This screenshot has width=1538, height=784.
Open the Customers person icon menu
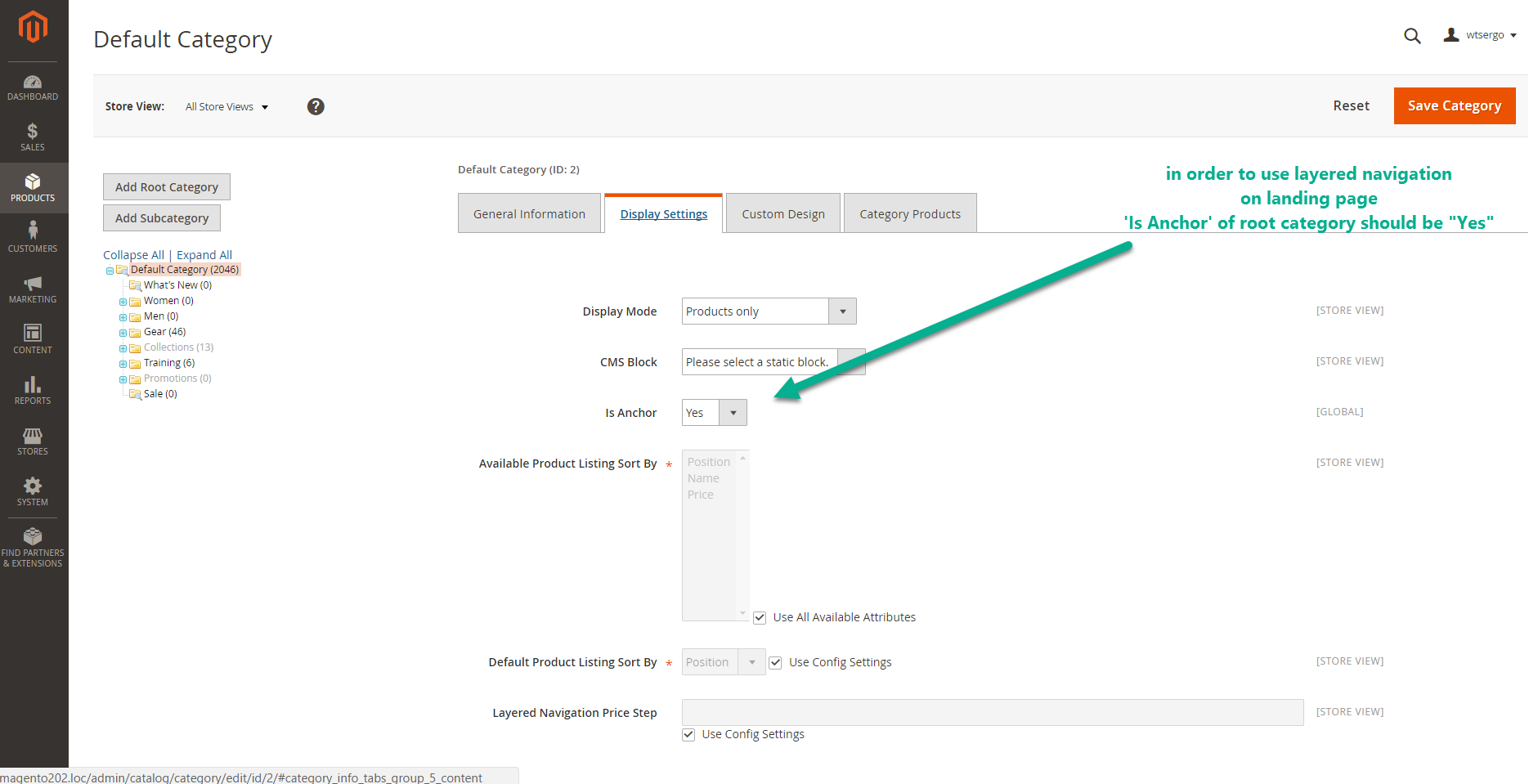pyautogui.click(x=33, y=231)
